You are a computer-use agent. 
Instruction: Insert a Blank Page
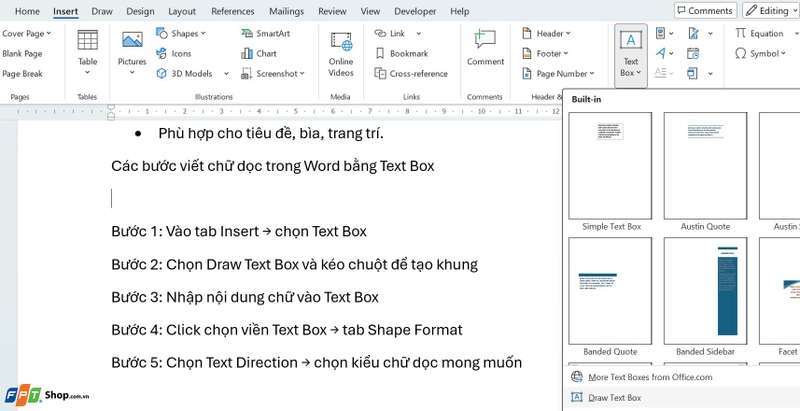[22, 54]
